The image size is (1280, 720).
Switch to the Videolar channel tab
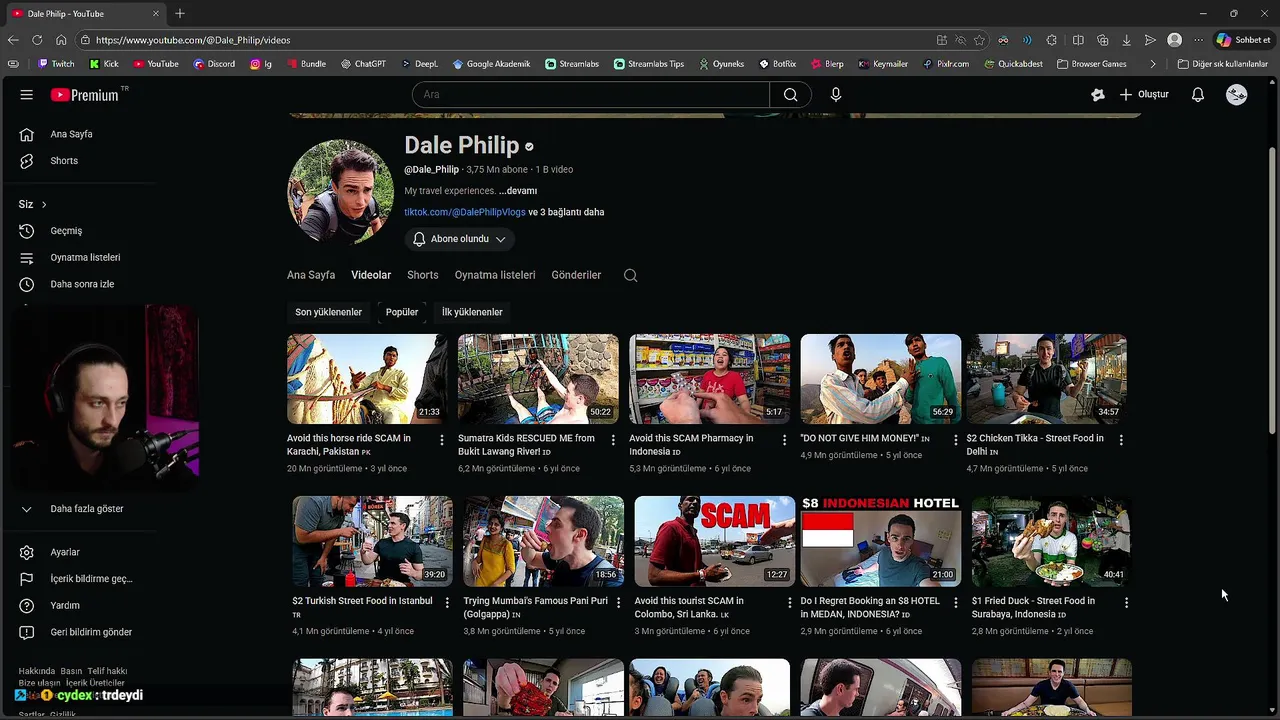(x=371, y=275)
